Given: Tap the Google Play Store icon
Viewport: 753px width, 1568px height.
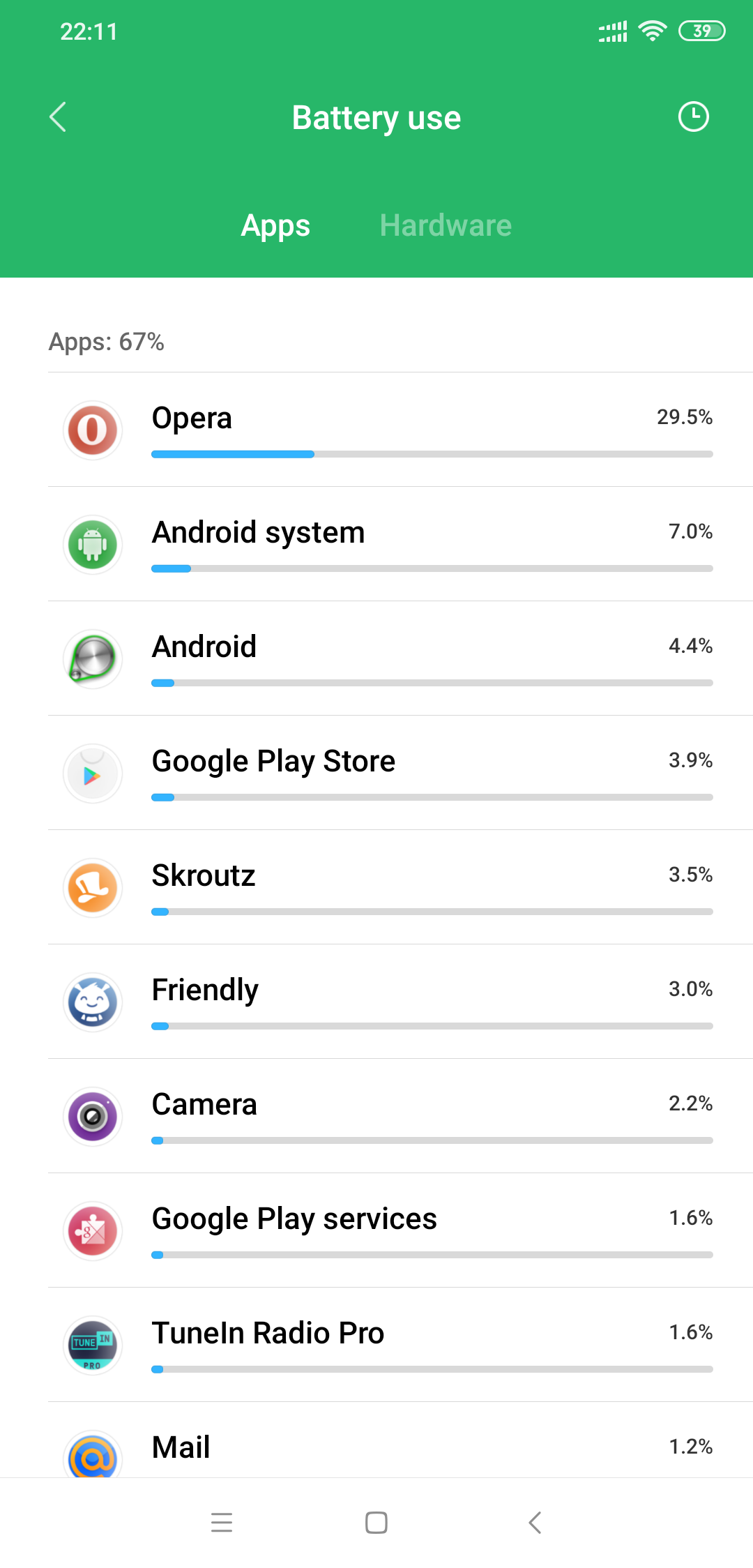Looking at the screenshot, I should click(93, 774).
